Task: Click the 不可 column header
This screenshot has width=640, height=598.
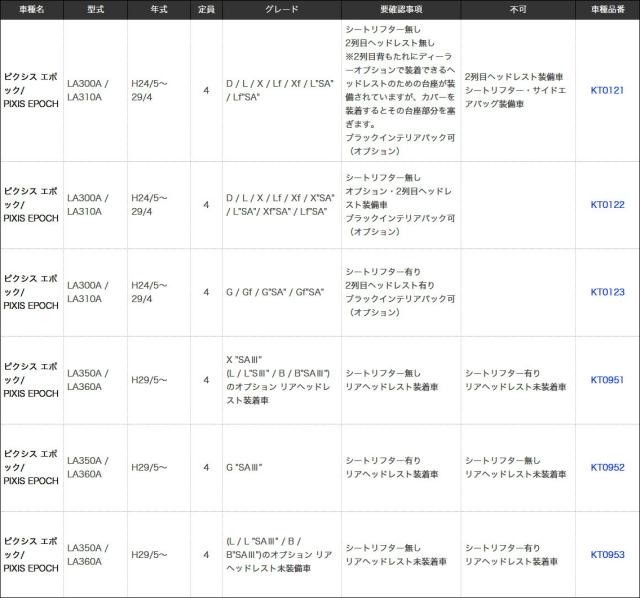Action: (x=517, y=10)
